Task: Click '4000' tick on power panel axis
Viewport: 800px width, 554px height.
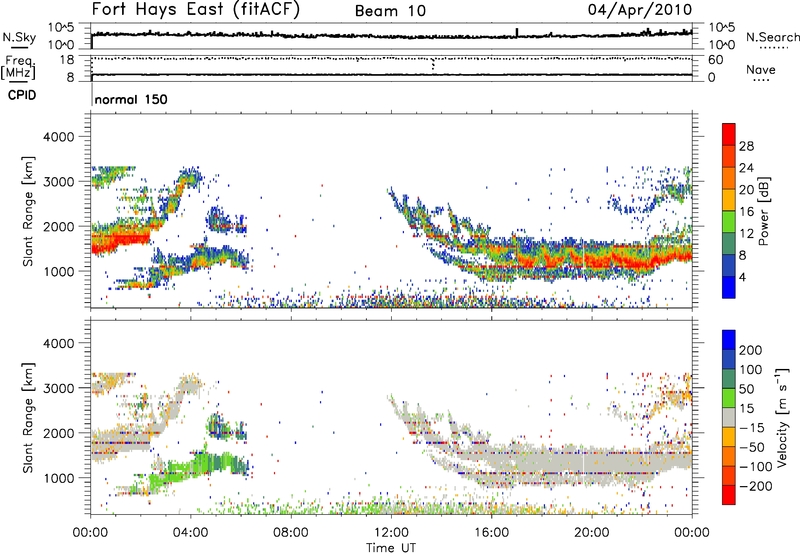Action: (x=59, y=137)
